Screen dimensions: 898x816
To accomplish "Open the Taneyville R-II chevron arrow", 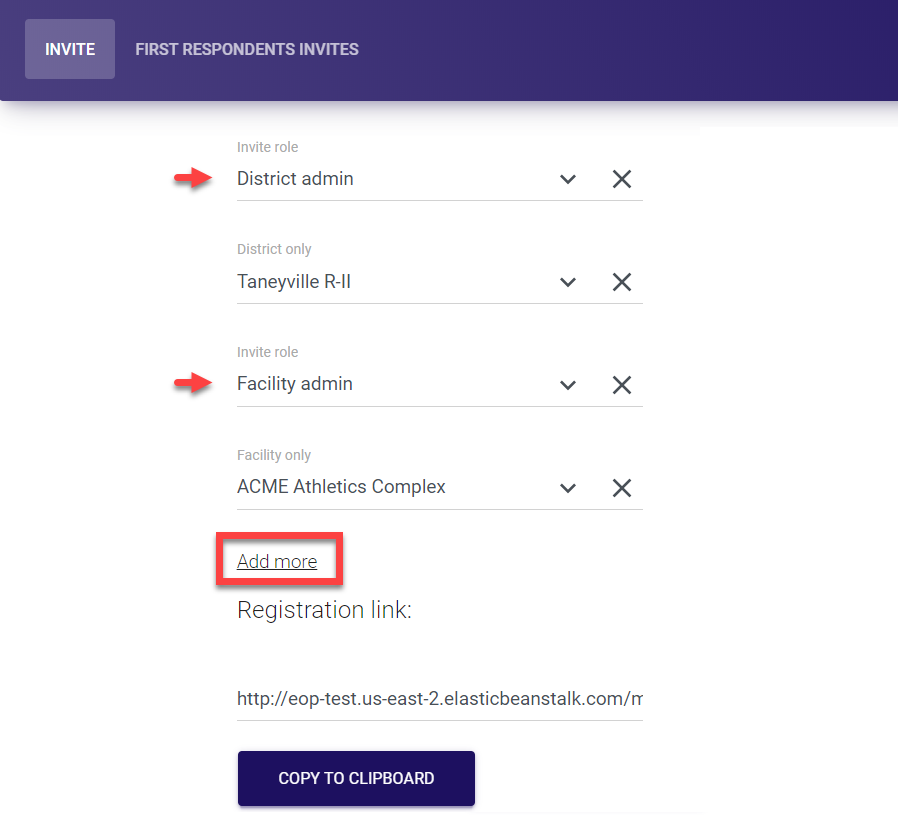I will pos(568,282).
